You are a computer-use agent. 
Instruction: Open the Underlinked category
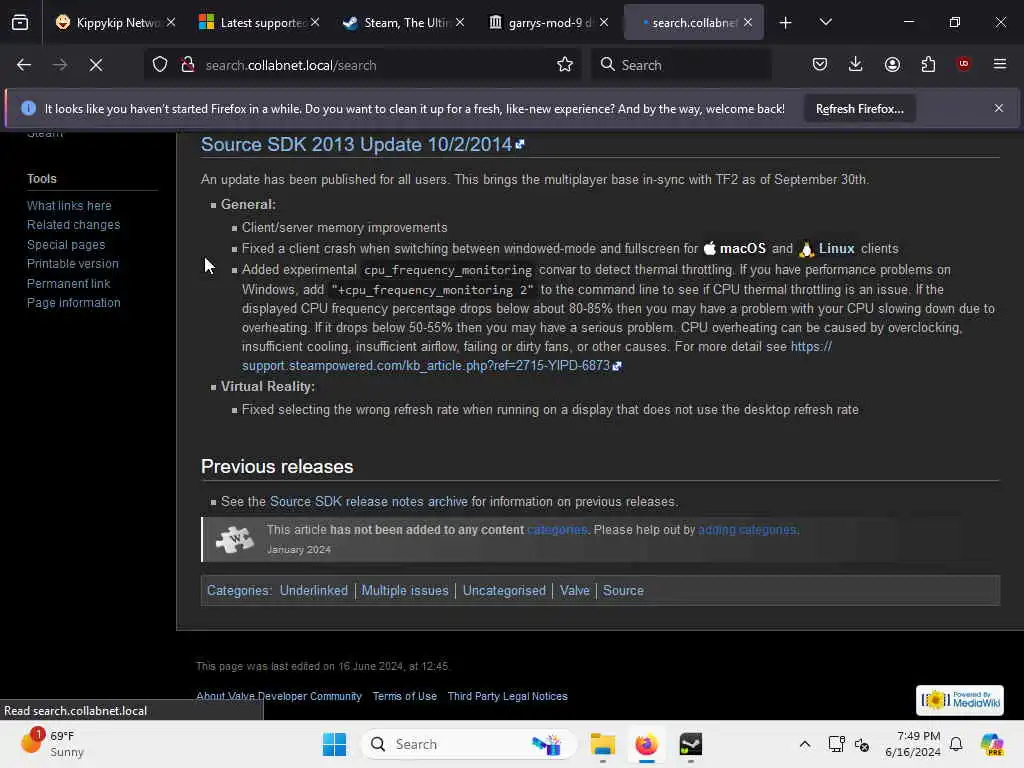pyautogui.click(x=313, y=590)
